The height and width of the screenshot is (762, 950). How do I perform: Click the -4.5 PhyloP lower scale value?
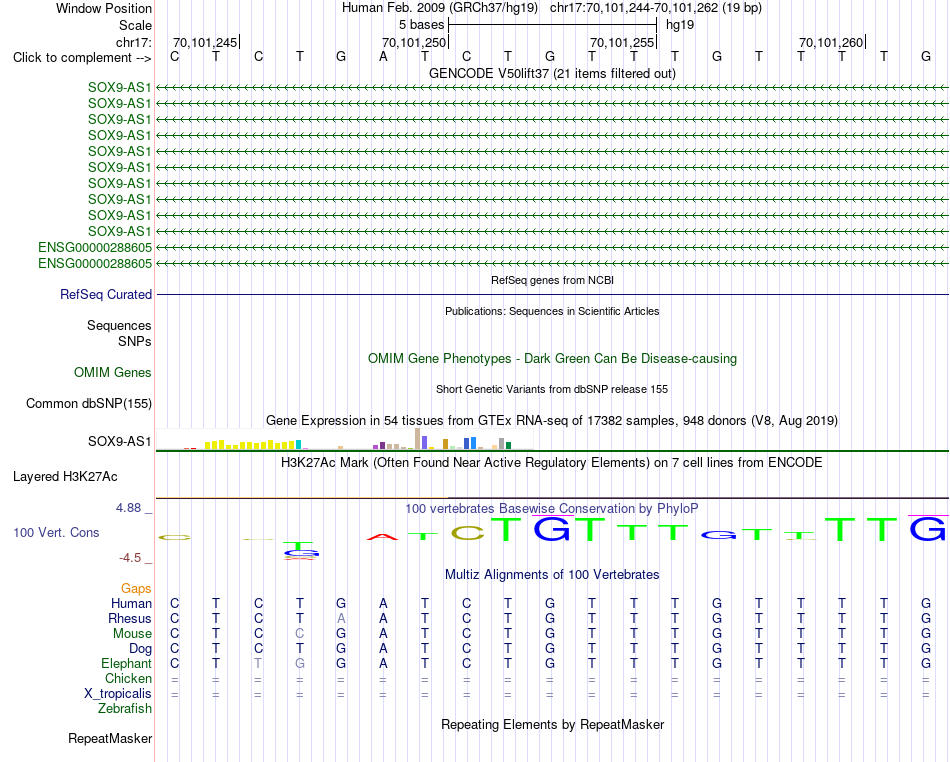tap(130, 557)
